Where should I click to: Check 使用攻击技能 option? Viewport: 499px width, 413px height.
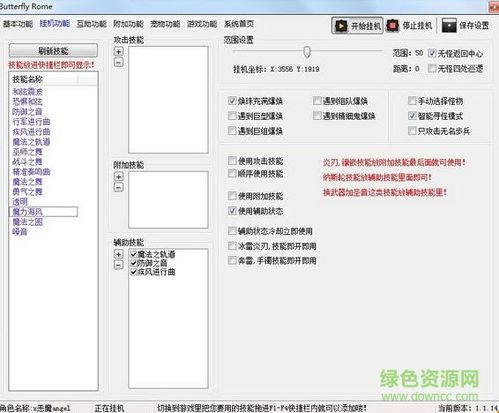coord(232,161)
